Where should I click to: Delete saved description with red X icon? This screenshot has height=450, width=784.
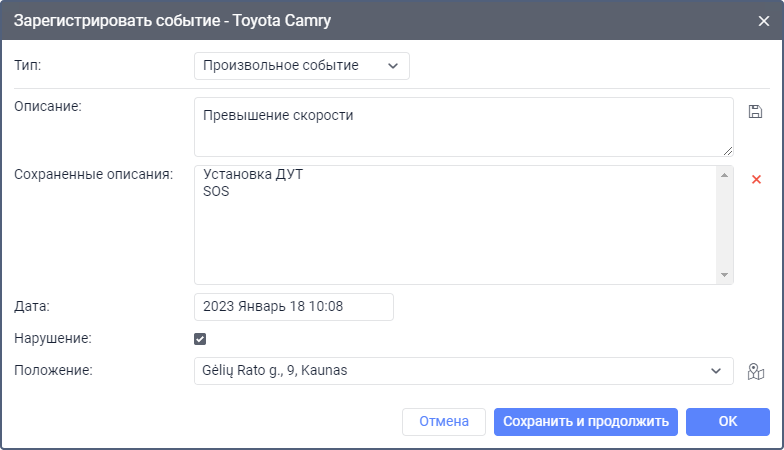tap(756, 179)
